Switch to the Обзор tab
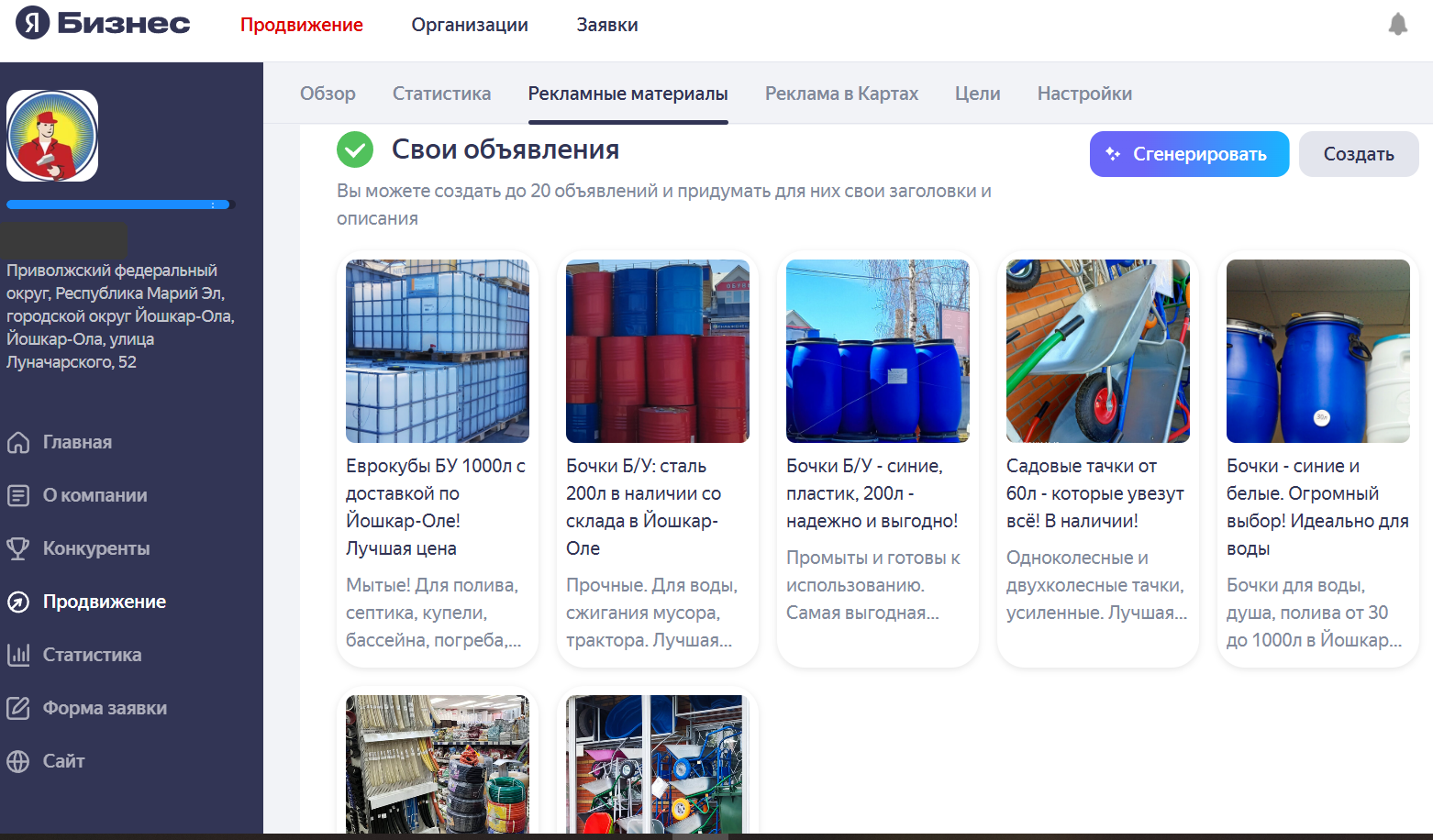Image resolution: width=1433 pixels, height=840 pixels. pos(328,94)
